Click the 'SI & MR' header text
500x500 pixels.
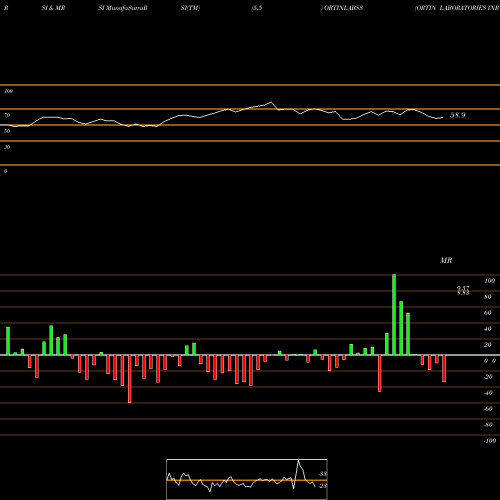(53, 8)
